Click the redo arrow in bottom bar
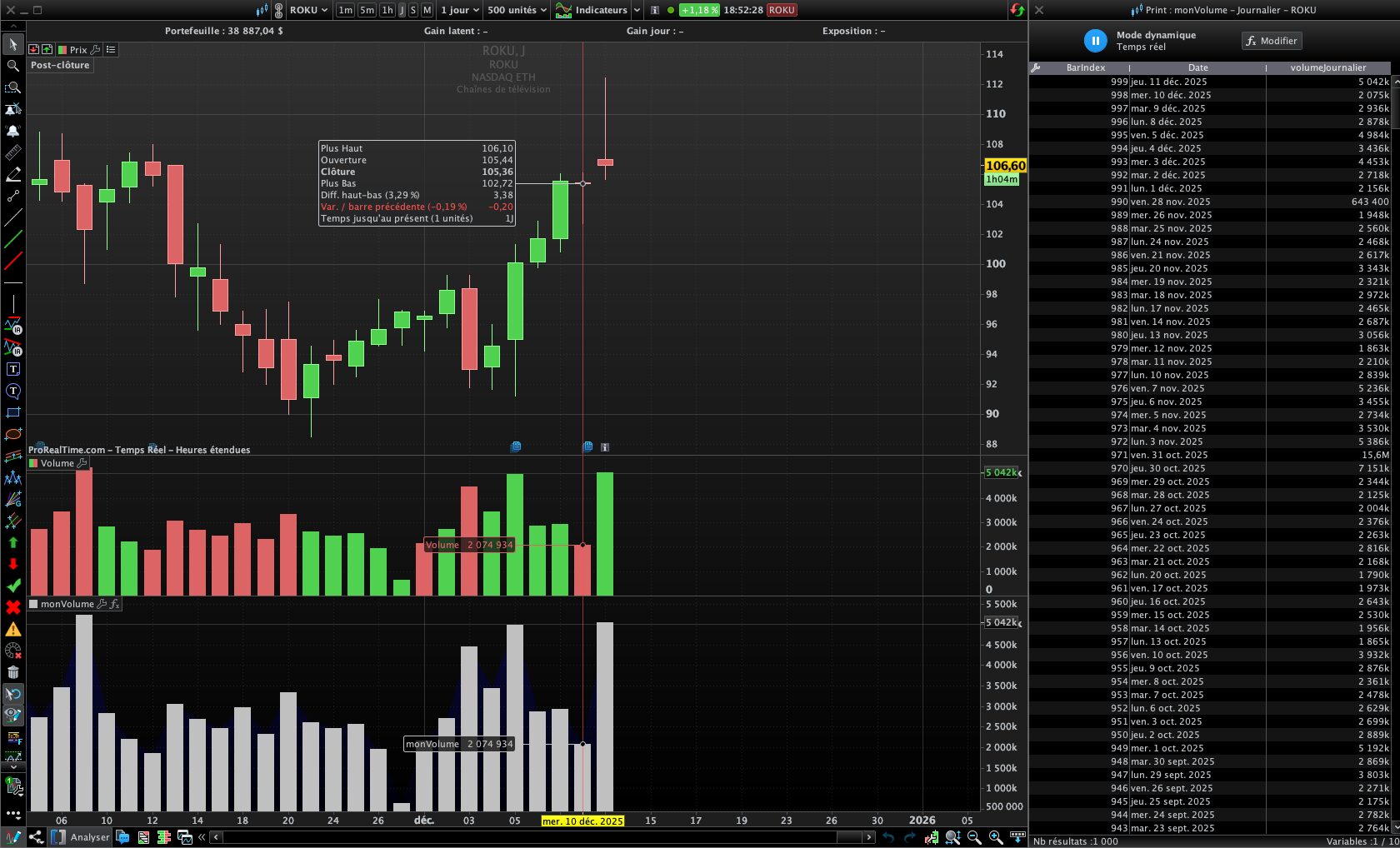This screenshot has height=848, width=1400. [910, 837]
